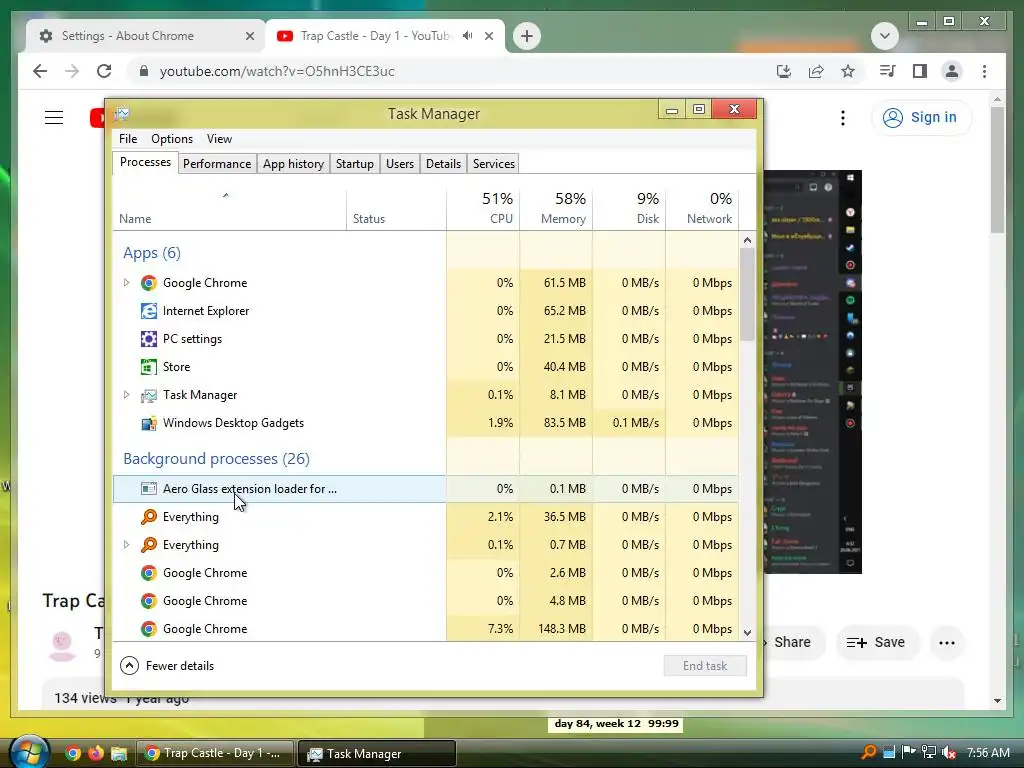Screen dimensions: 1024x768
Task: Open YouTube settings three-dot menu
Action: click(843, 118)
